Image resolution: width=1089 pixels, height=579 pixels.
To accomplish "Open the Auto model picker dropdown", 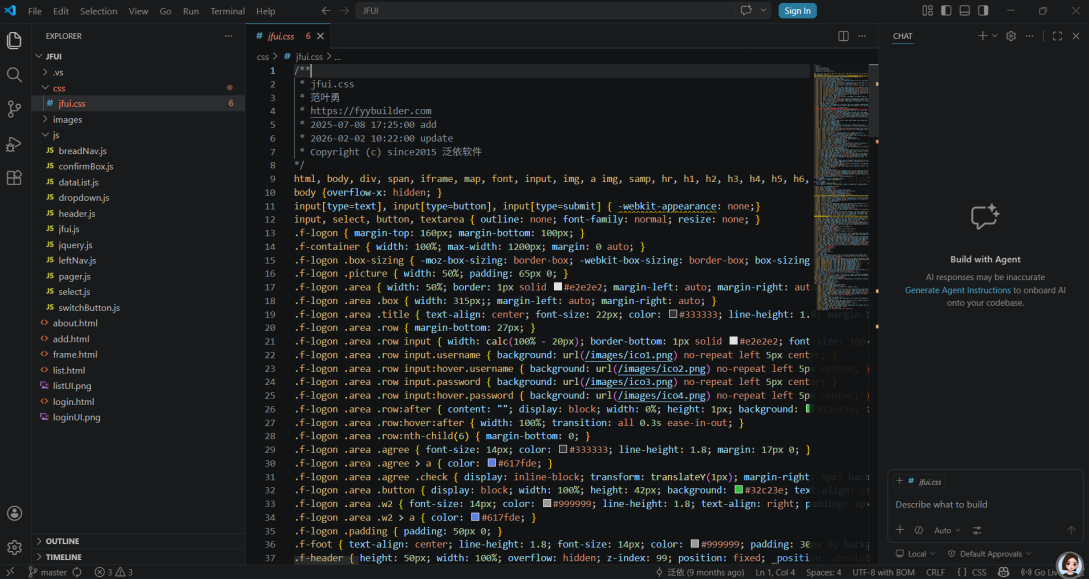I will [x=947, y=530].
